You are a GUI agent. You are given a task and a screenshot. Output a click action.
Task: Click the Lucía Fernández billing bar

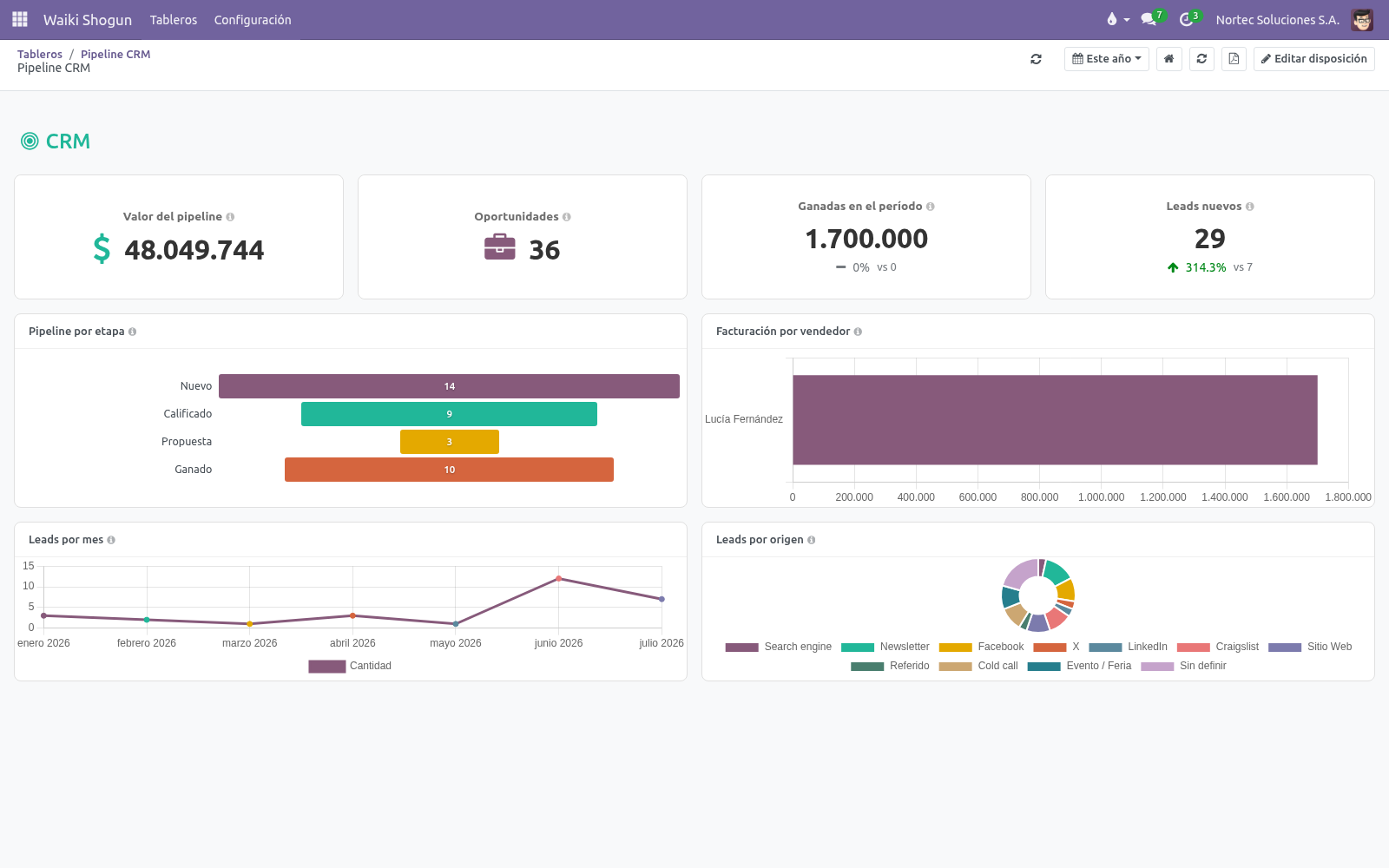click(1055, 419)
